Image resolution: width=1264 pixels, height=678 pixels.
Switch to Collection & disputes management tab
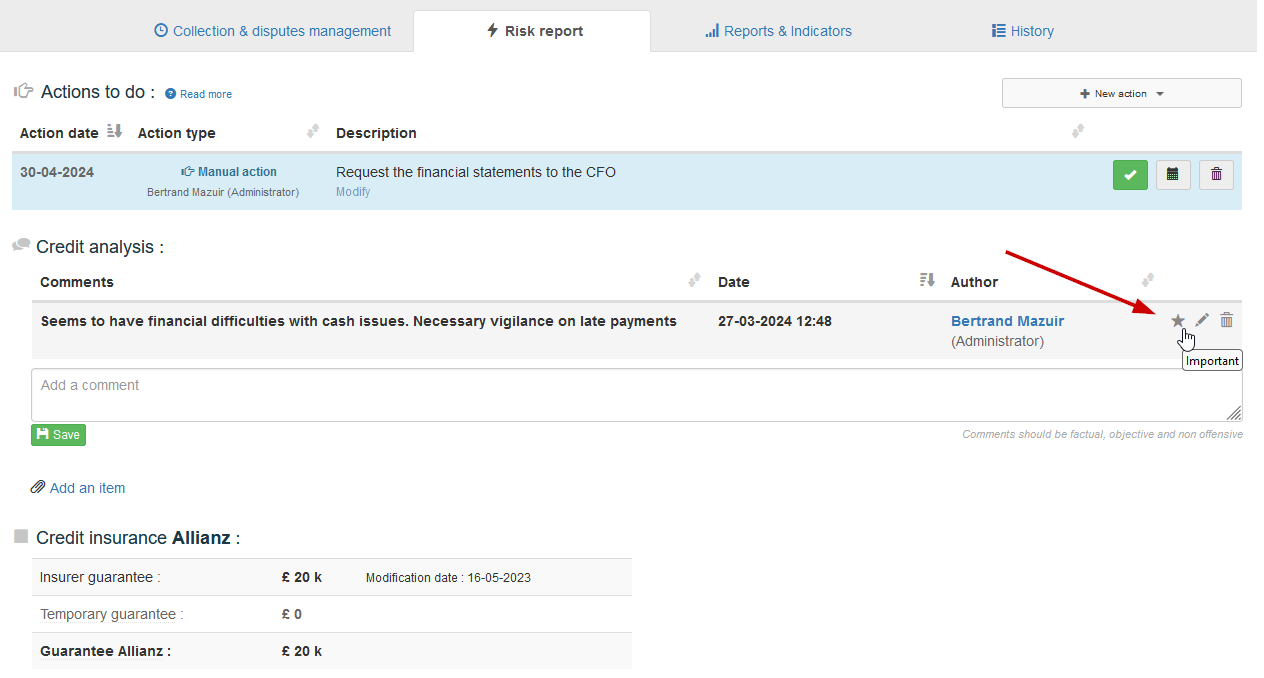click(272, 31)
